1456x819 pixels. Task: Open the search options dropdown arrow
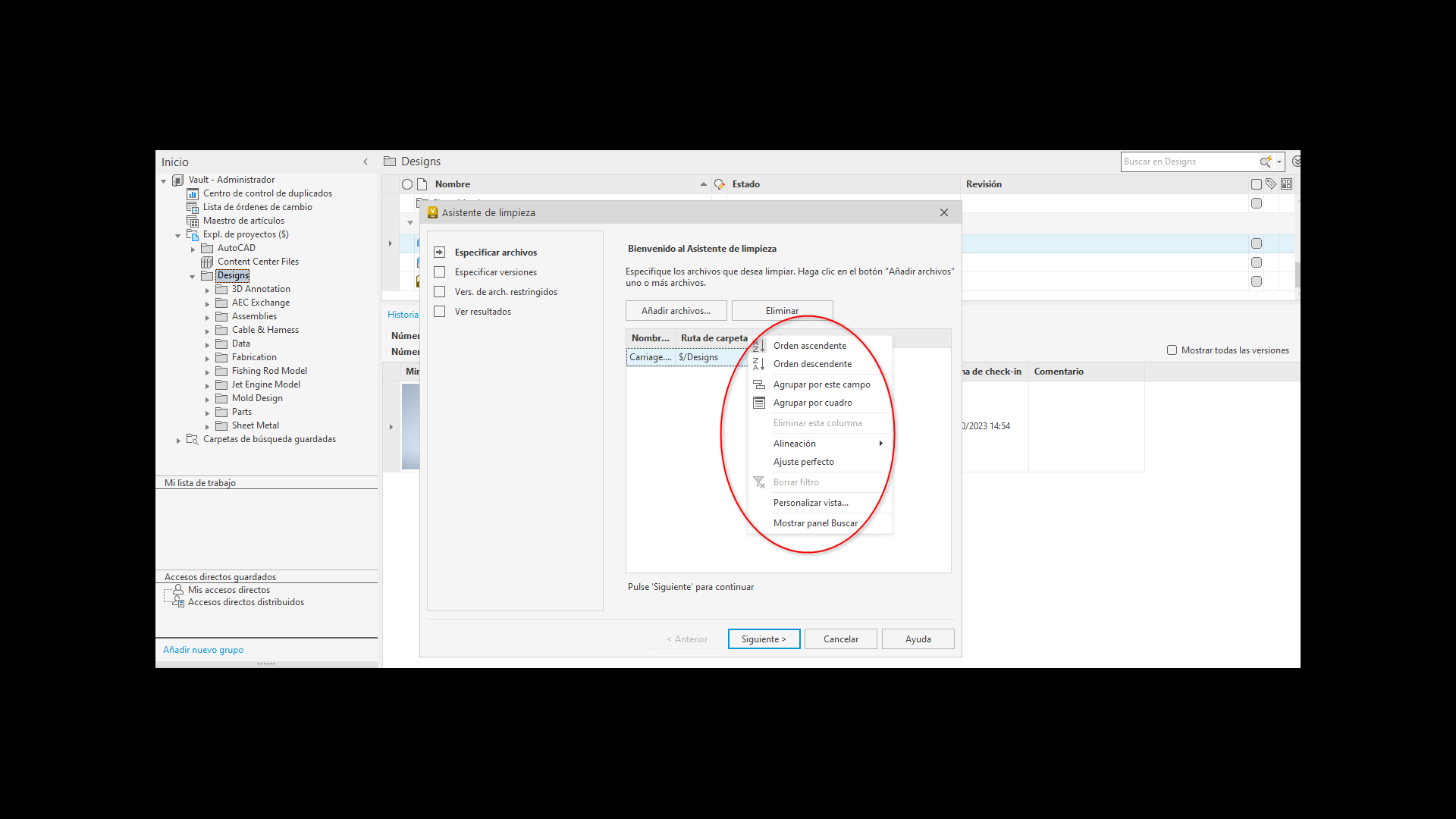[1279, 162]
